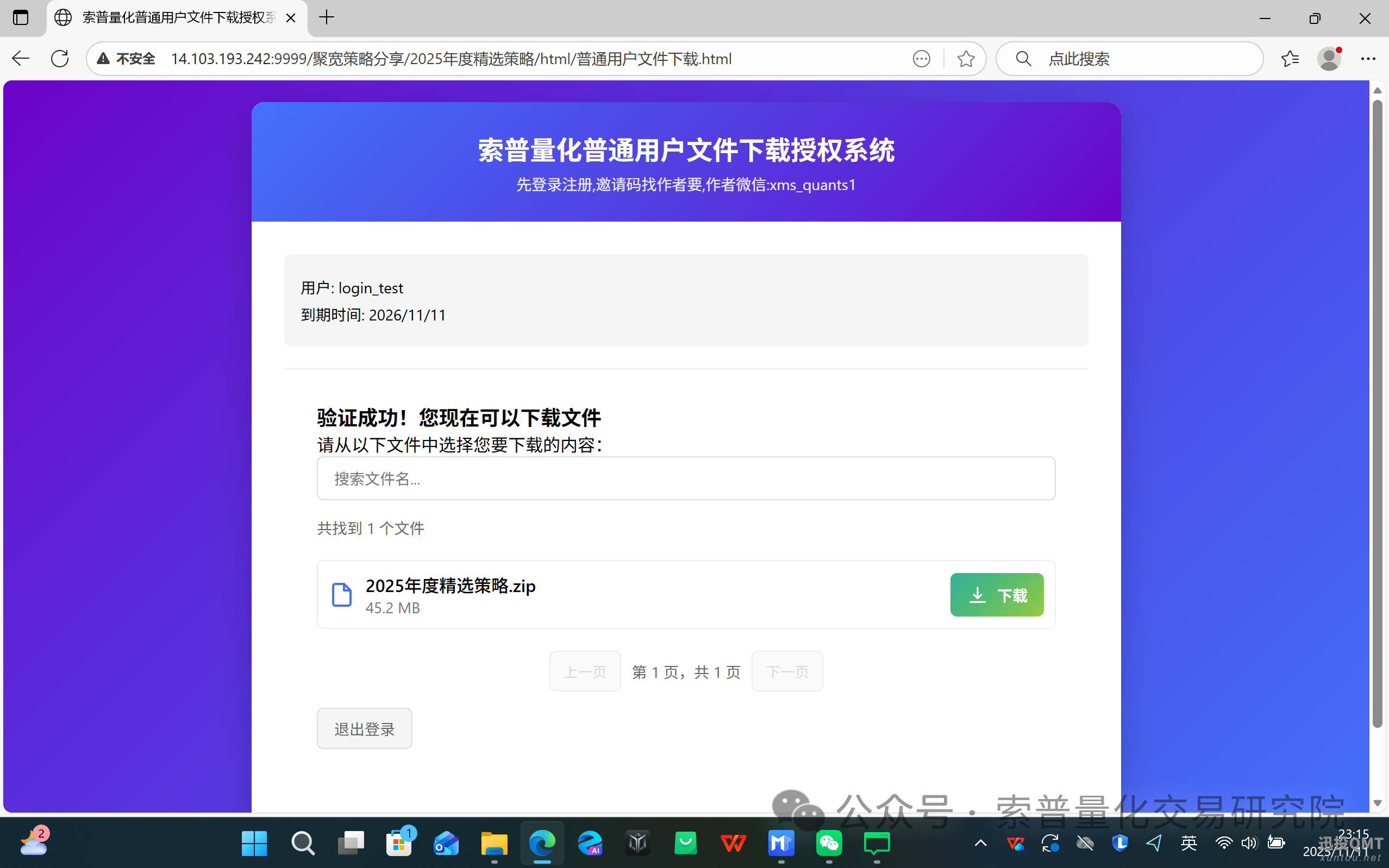Click the tab actions menu icon

click(x=21, y=18)
